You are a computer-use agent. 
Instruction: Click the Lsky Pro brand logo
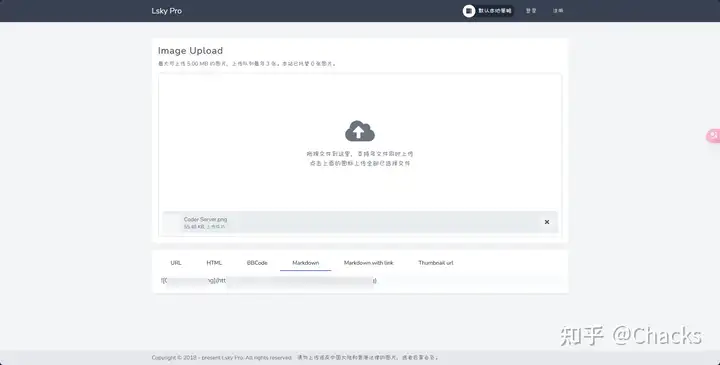[167, 11]
